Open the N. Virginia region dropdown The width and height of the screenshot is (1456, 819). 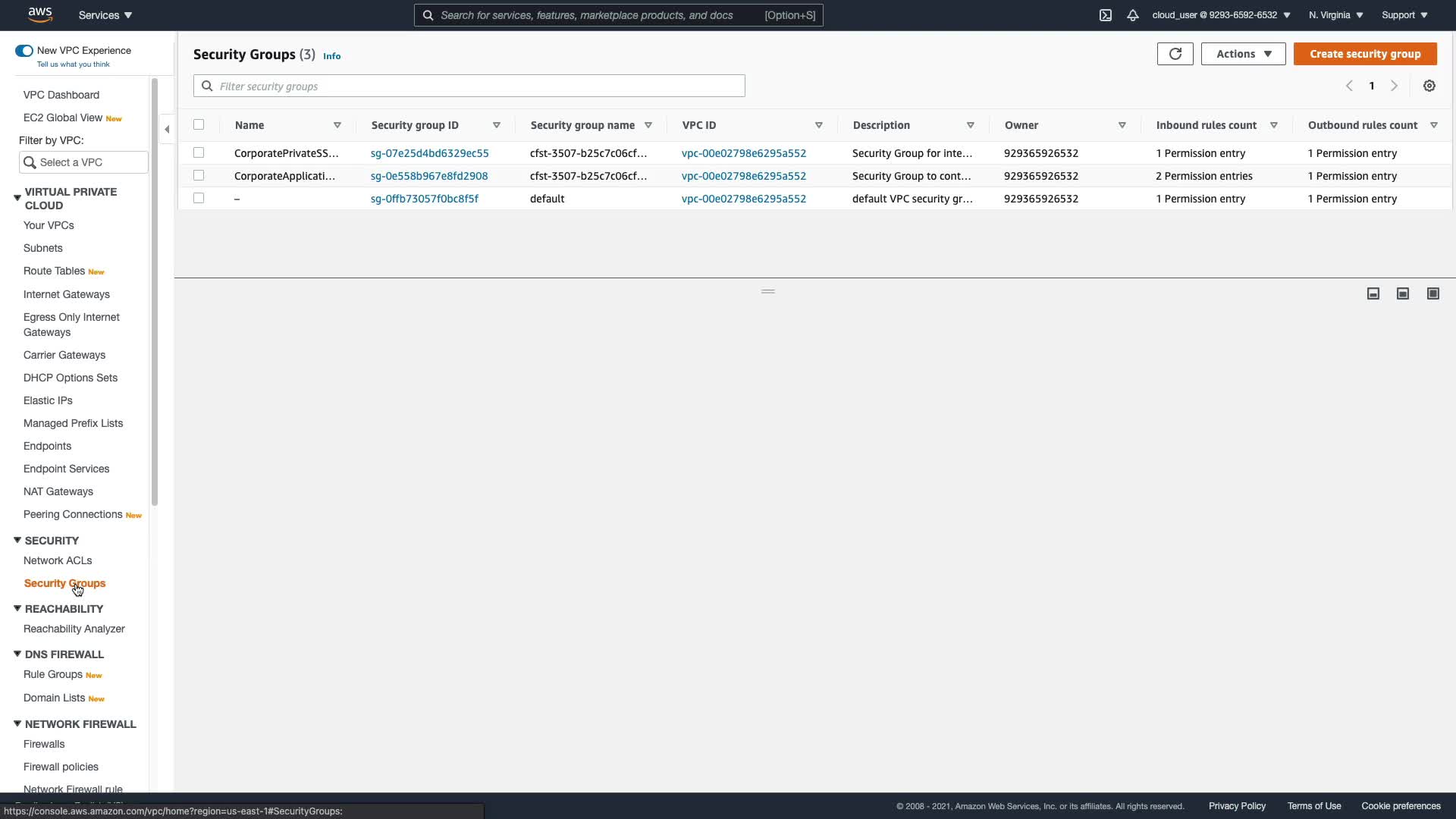coord(1335,15)
